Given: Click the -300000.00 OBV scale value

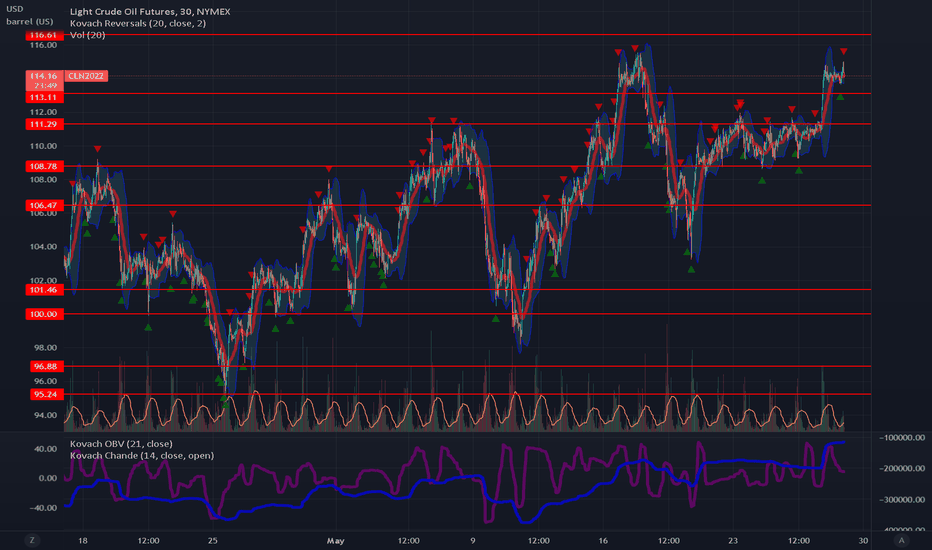Looking at the screenshot, I should pyautogui.click(x=902, y=499).
